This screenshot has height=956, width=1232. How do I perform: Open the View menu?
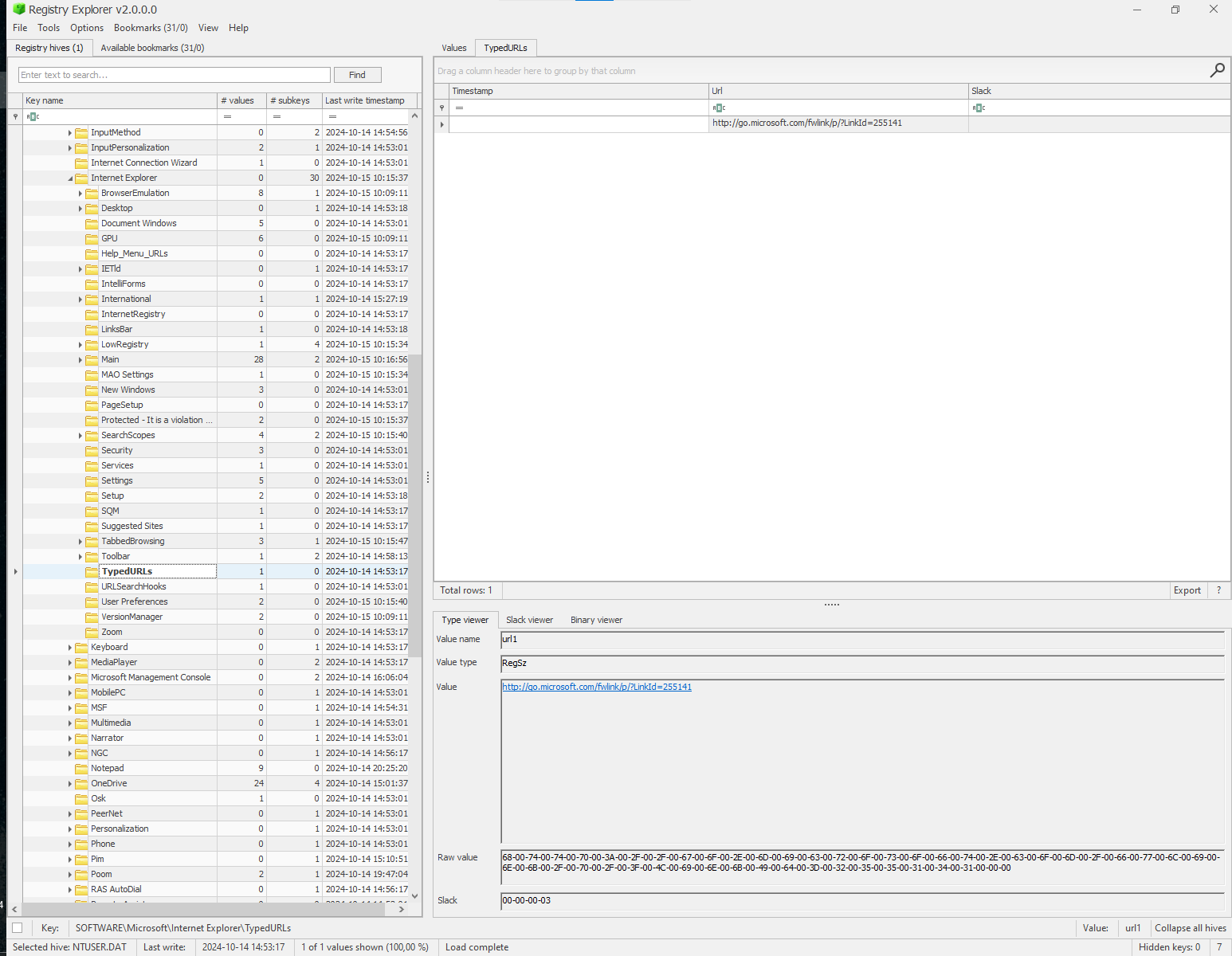208,28
